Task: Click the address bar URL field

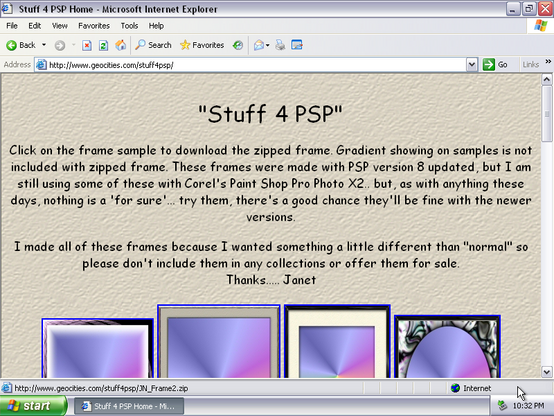Action: [x=256, y=65]
